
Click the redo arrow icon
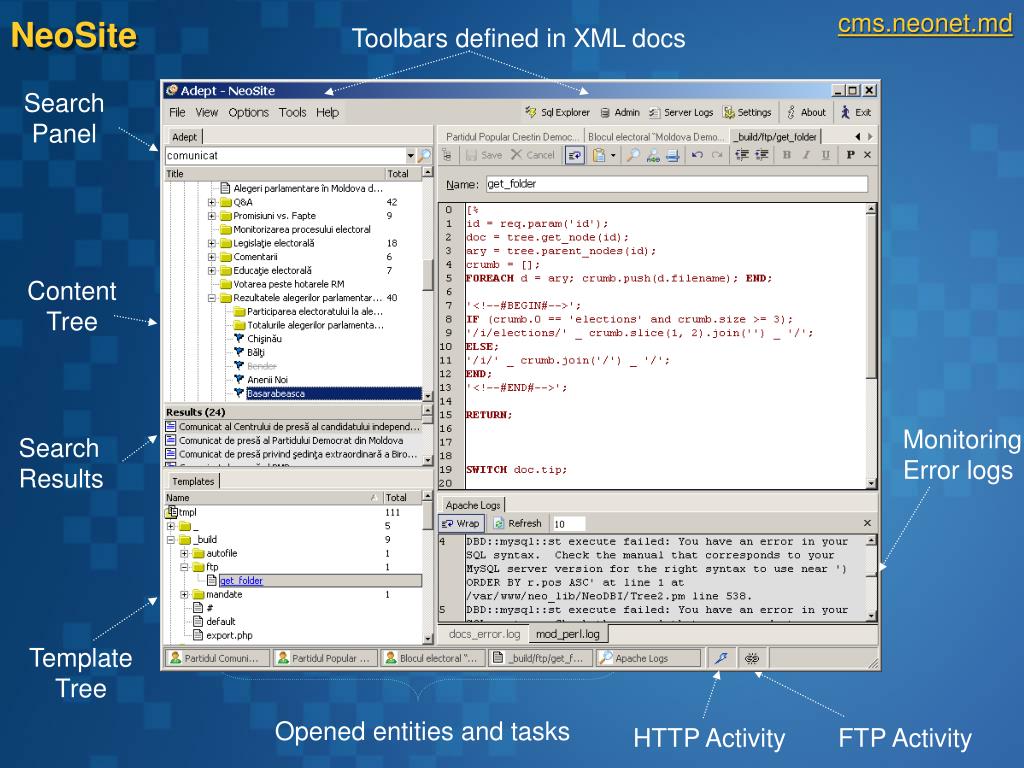click(x=717, y=155)
